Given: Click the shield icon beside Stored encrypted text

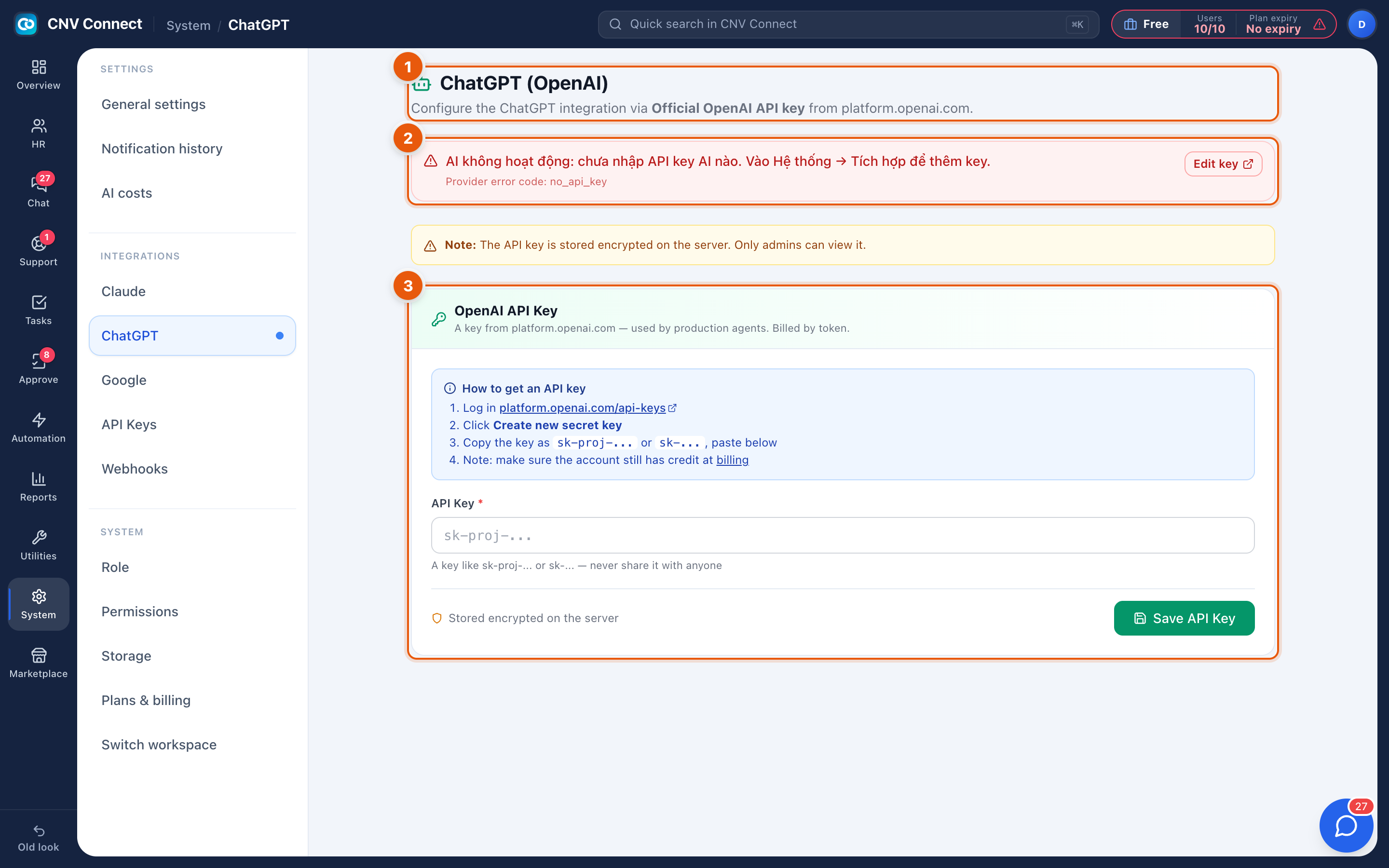Looking at the screenshot, I should coord(437,618).
